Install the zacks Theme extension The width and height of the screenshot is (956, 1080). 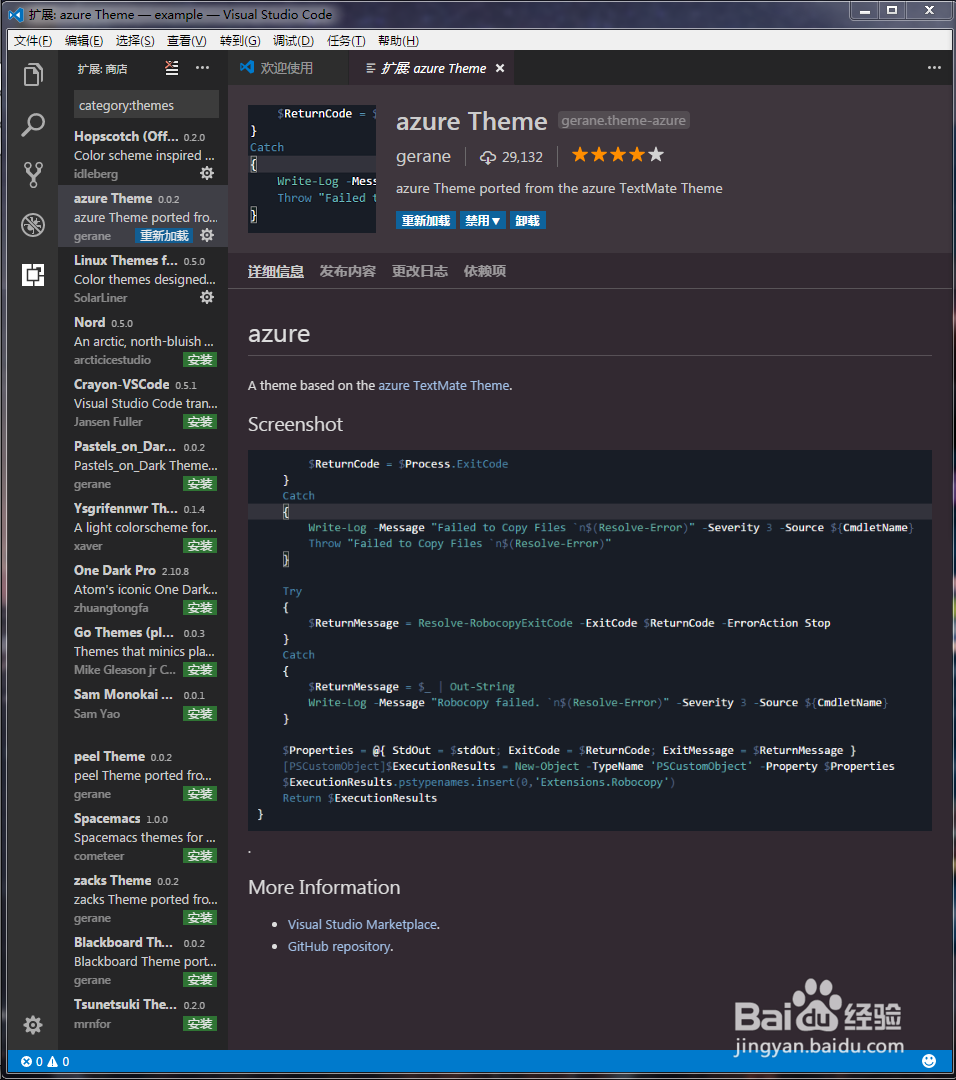pyautogui.click(x=200, y=917)
